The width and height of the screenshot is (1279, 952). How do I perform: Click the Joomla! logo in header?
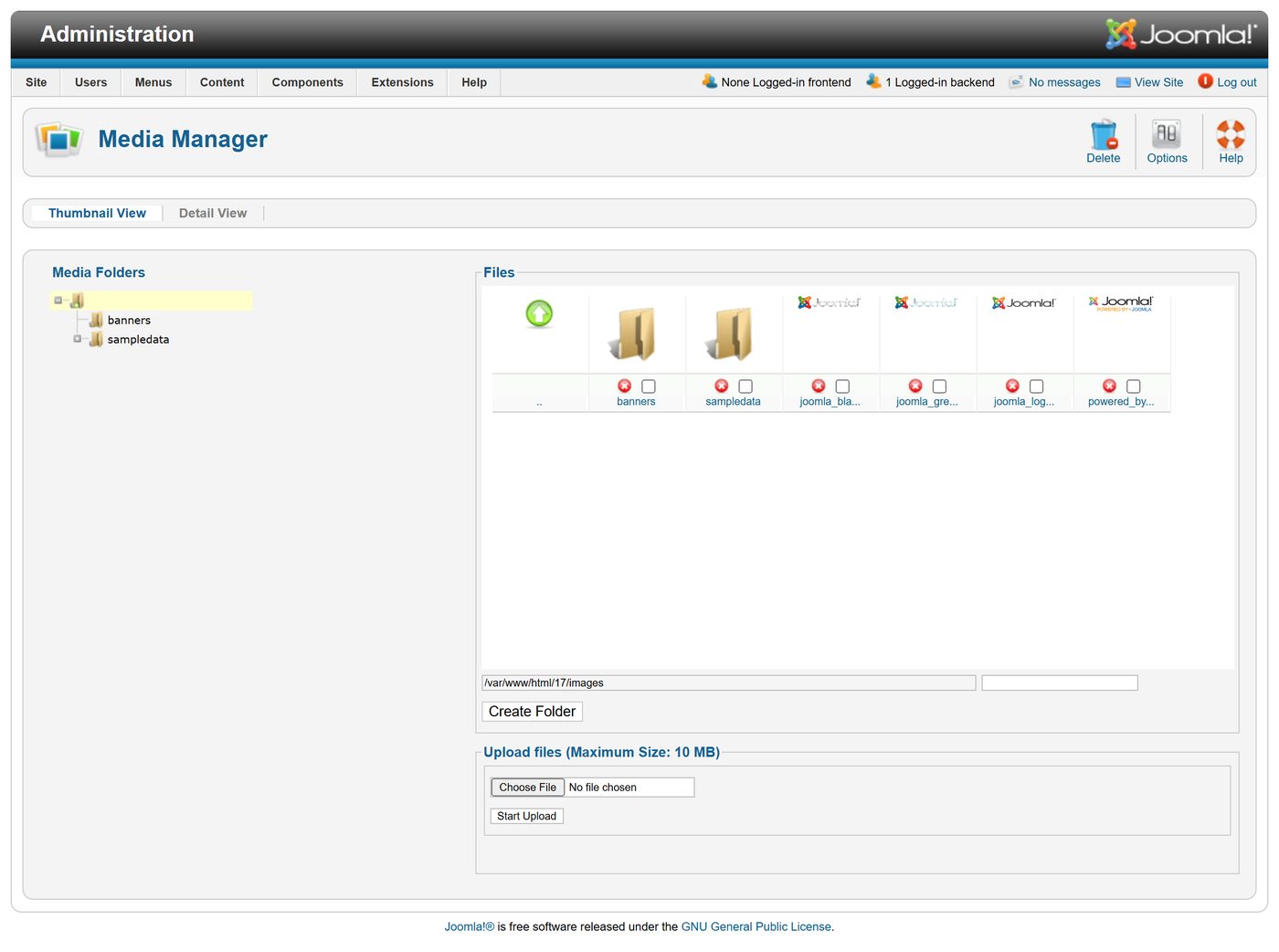[x=1180, y=34]
